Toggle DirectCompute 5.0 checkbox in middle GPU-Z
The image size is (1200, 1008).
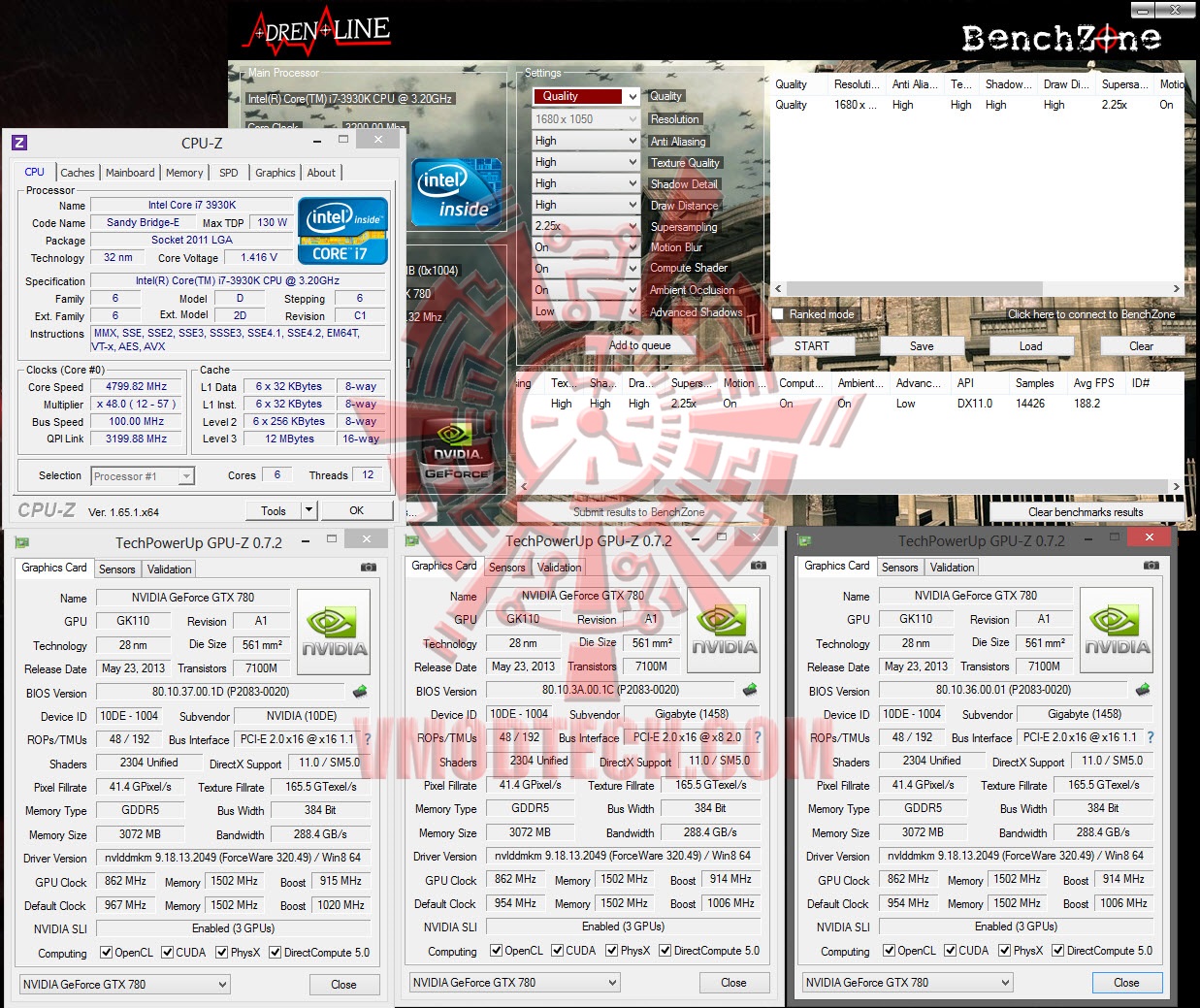665,951
